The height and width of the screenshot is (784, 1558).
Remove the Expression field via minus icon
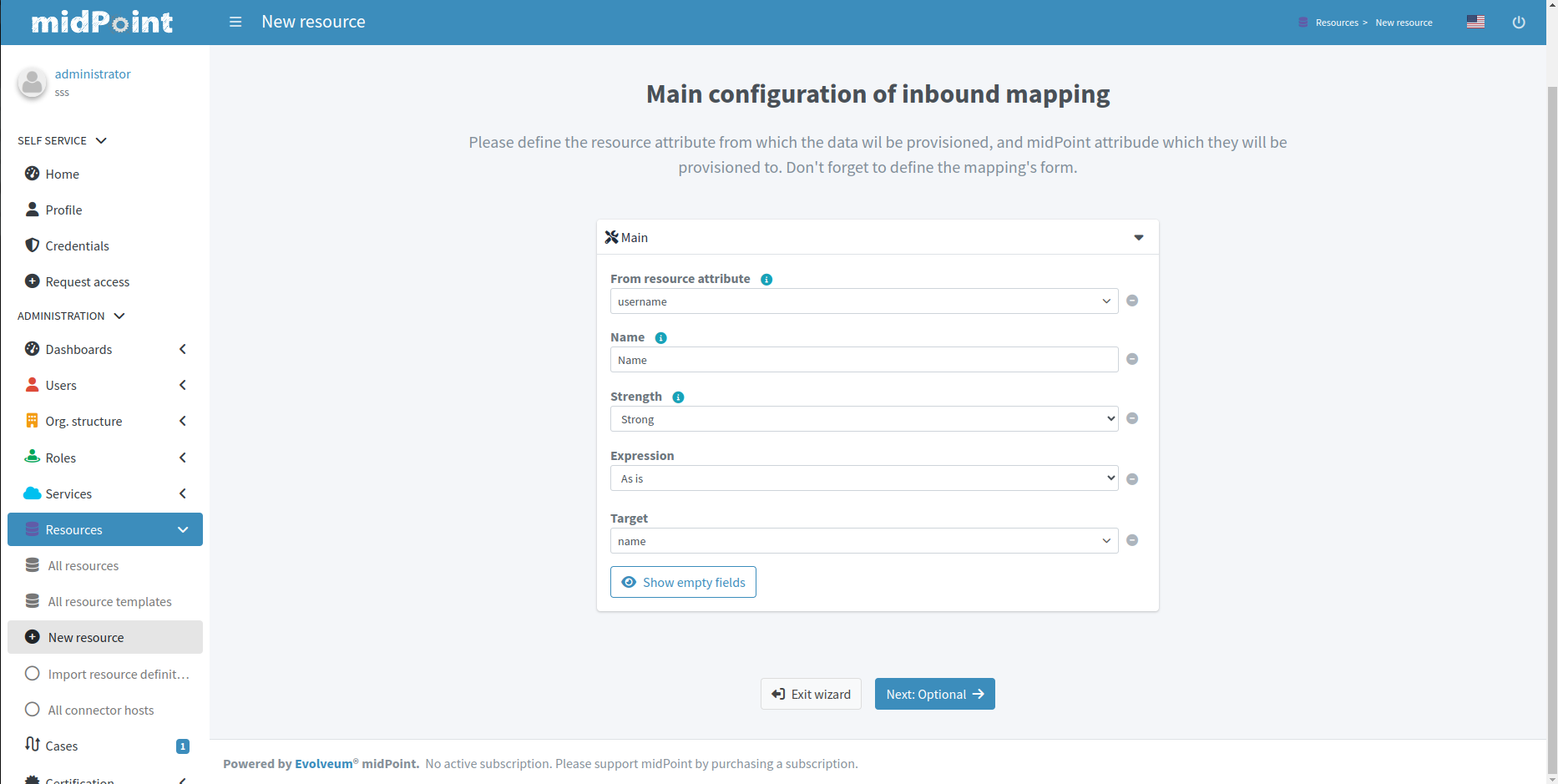pos(1132,479)
